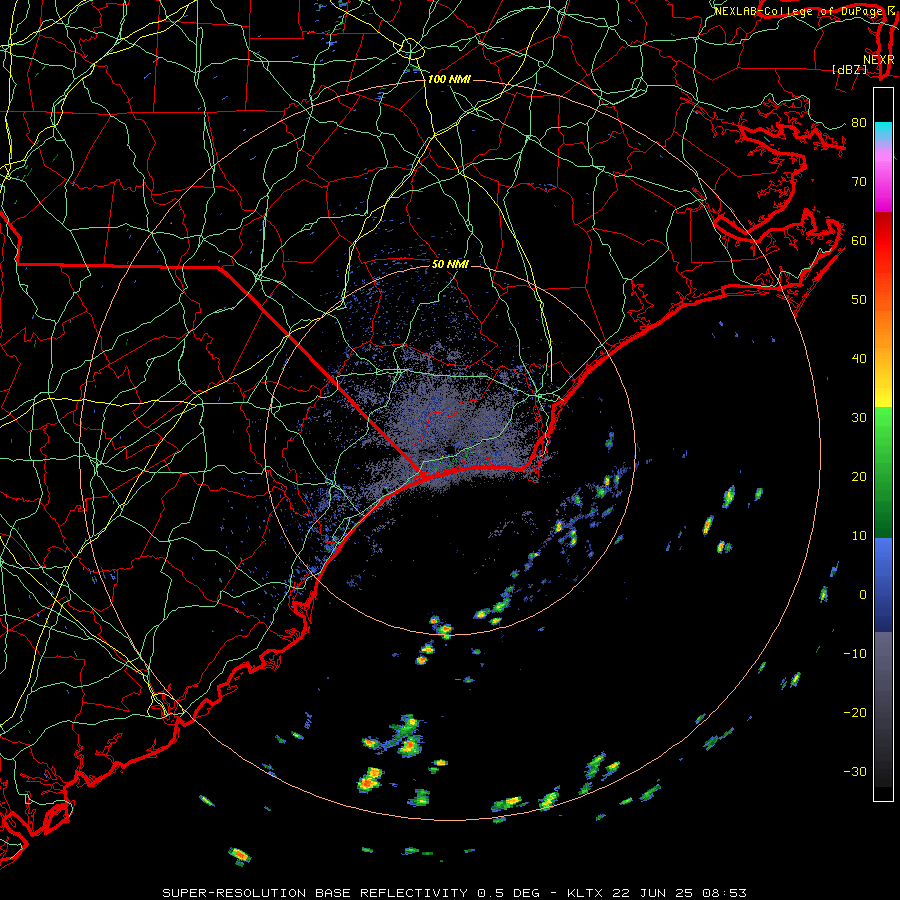
Task: Click the 50 value on the dBZ scale
Action: coord(859,300)
